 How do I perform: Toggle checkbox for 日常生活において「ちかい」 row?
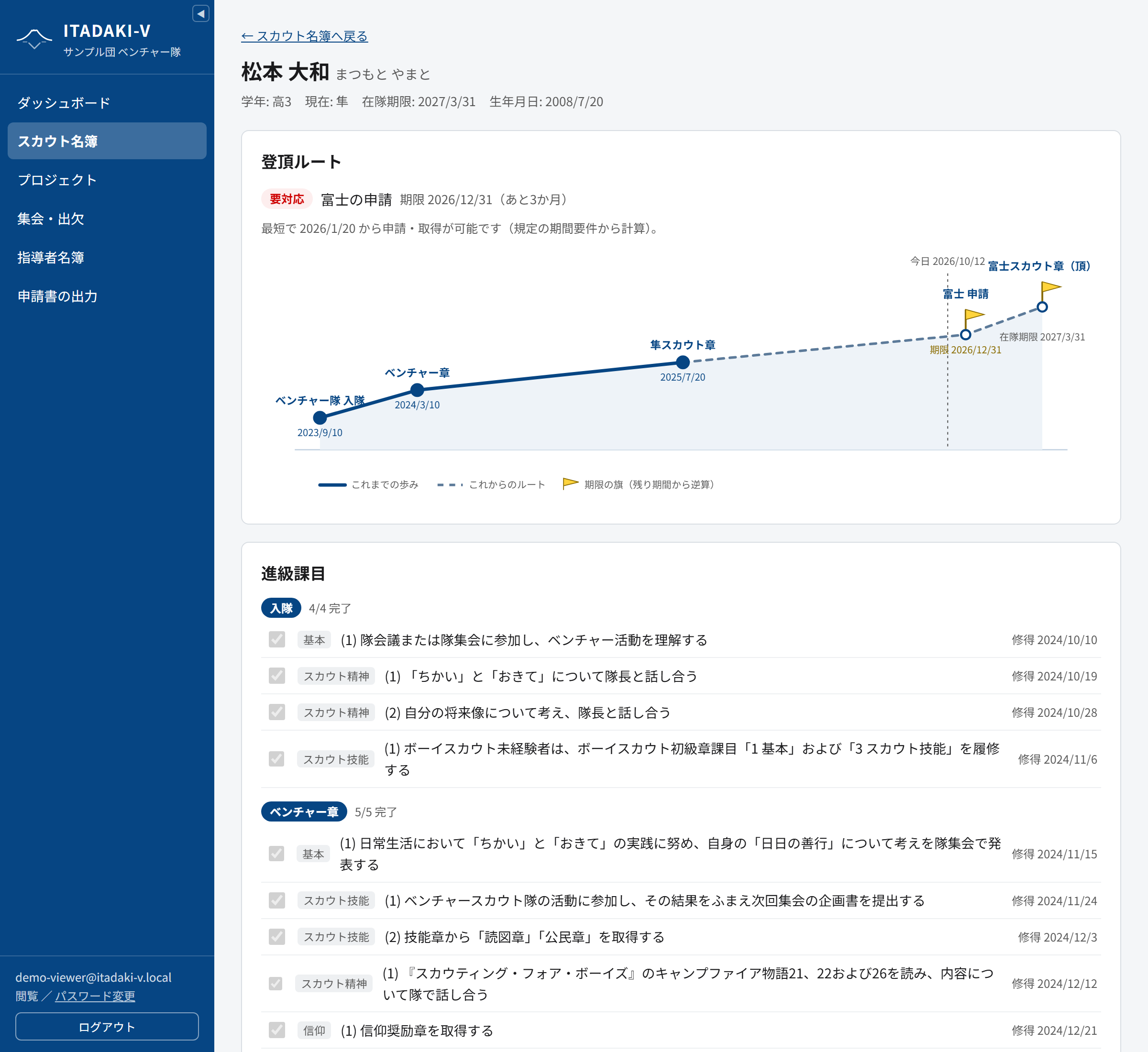[x=277, y=854]
